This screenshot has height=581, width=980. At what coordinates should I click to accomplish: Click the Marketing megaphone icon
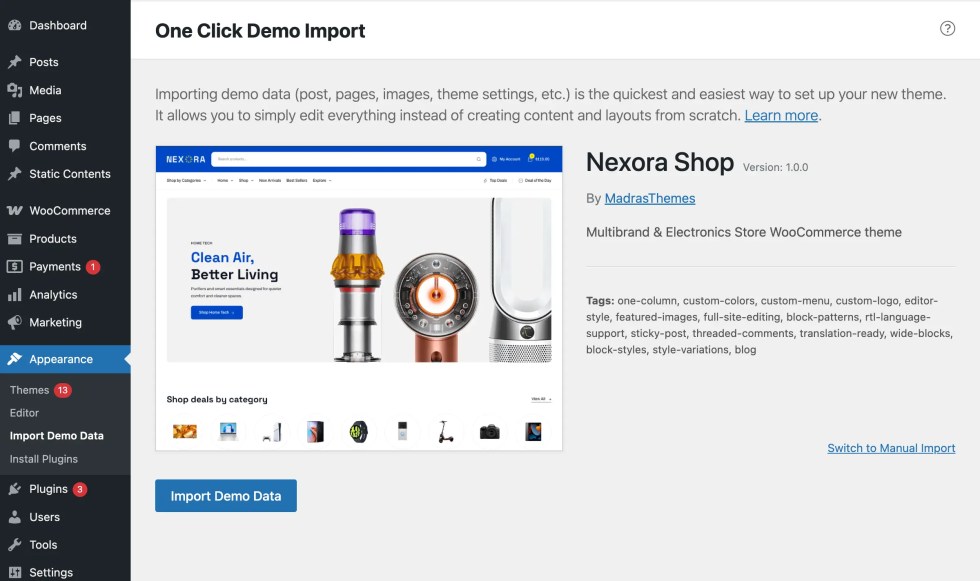click(14, 322)
